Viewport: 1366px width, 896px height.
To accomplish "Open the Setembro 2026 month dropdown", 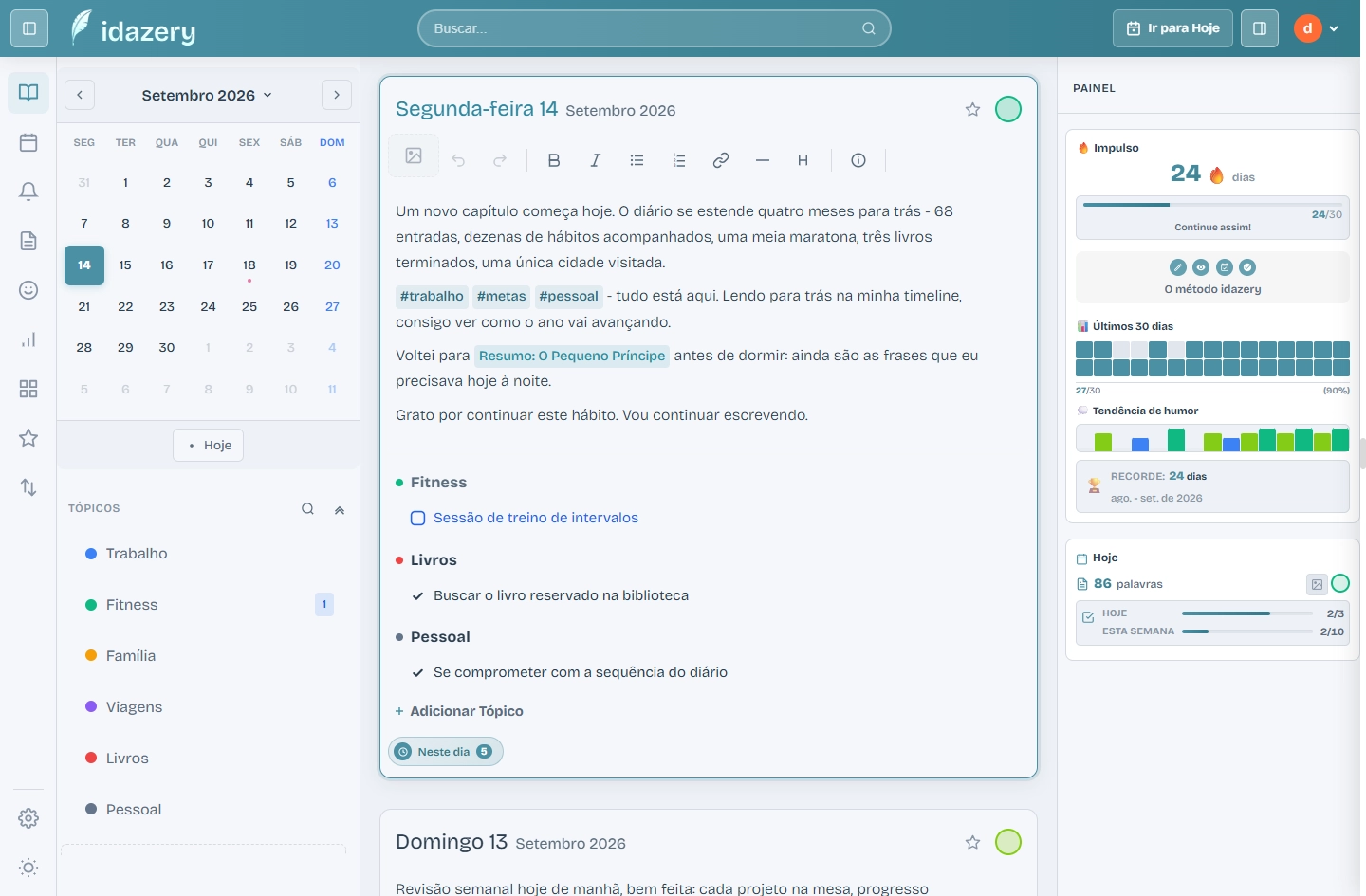I will click(208, 95).
